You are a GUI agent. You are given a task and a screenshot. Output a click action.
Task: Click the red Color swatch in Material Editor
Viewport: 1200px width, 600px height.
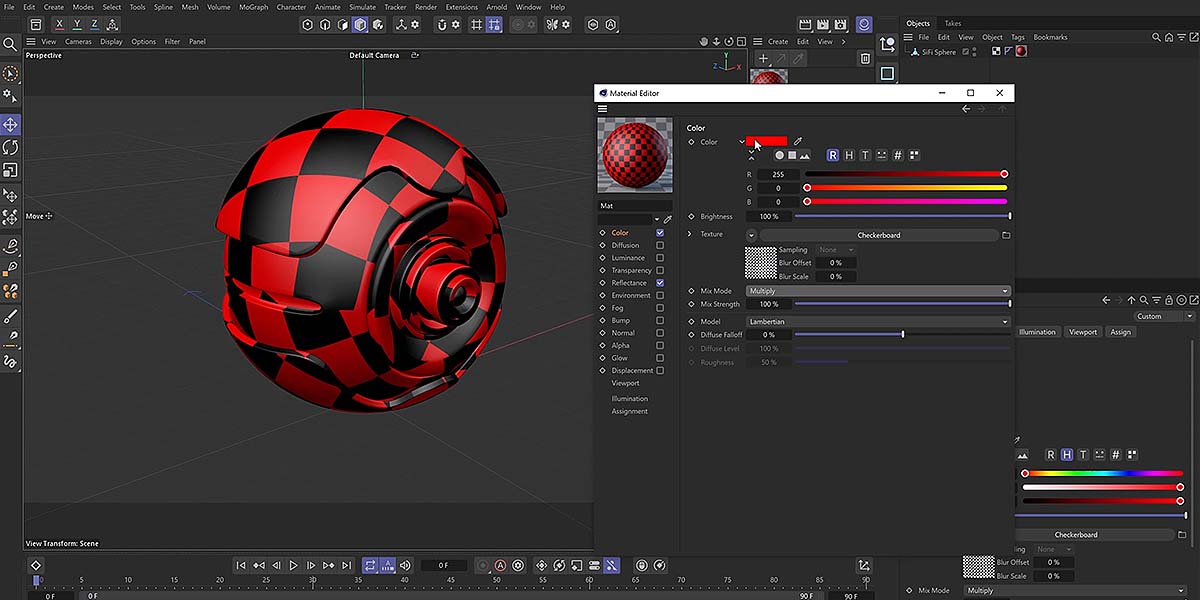[x=767, y=142]
